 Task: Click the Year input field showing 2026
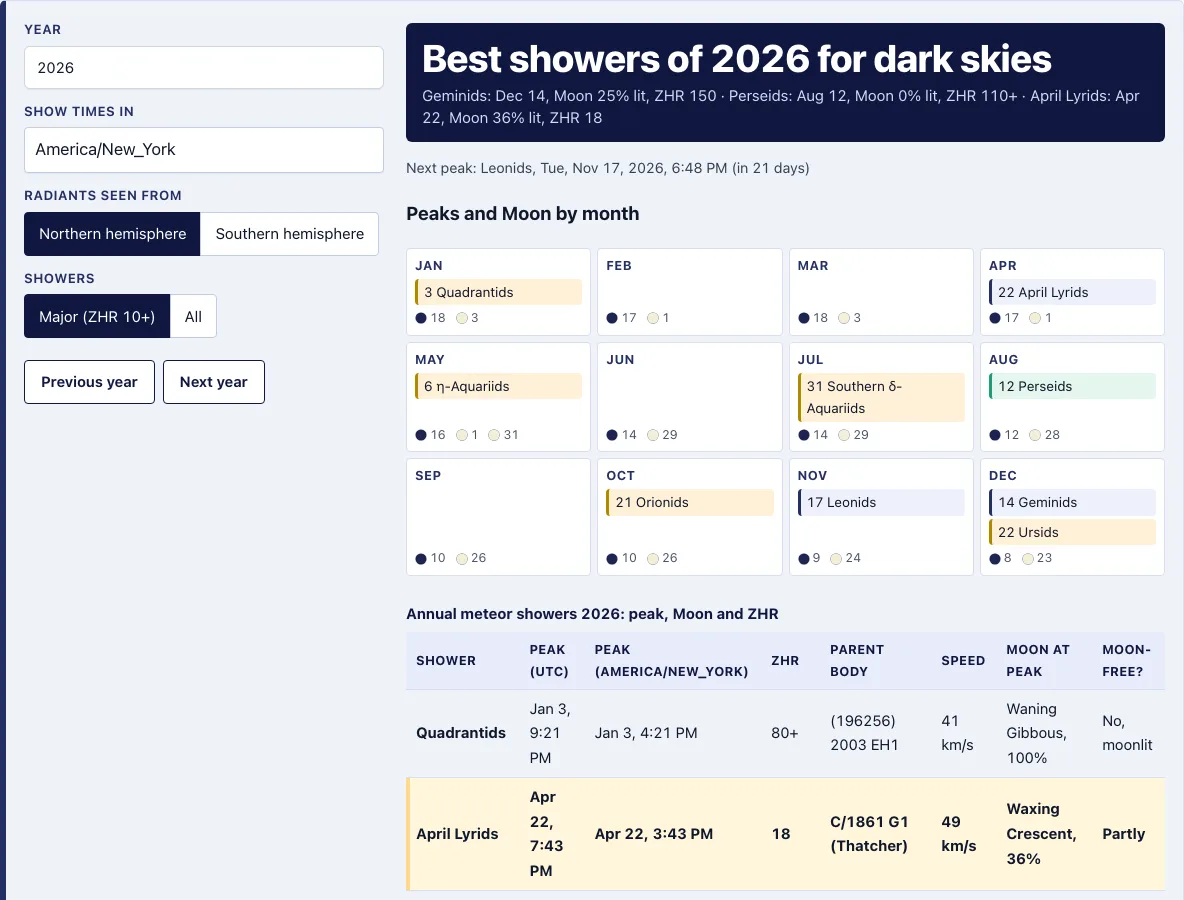204,68
